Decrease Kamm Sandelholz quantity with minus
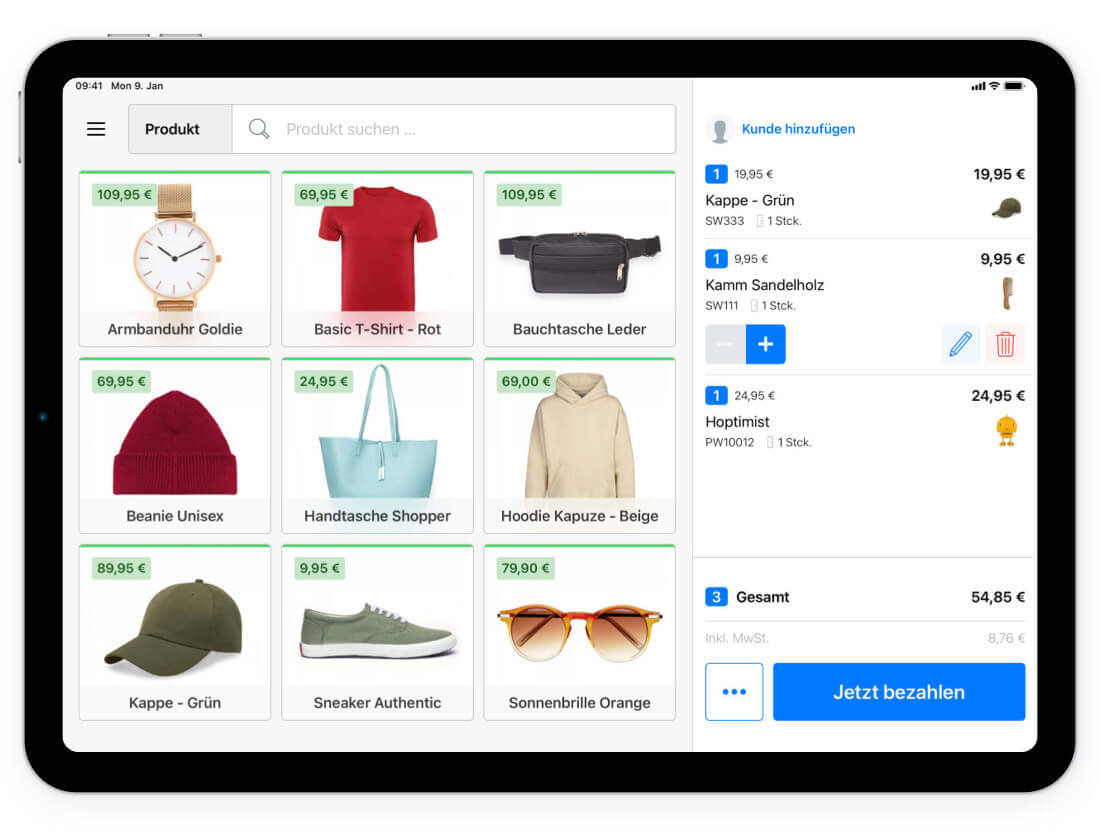1100x831 pixels. point(725,344)
